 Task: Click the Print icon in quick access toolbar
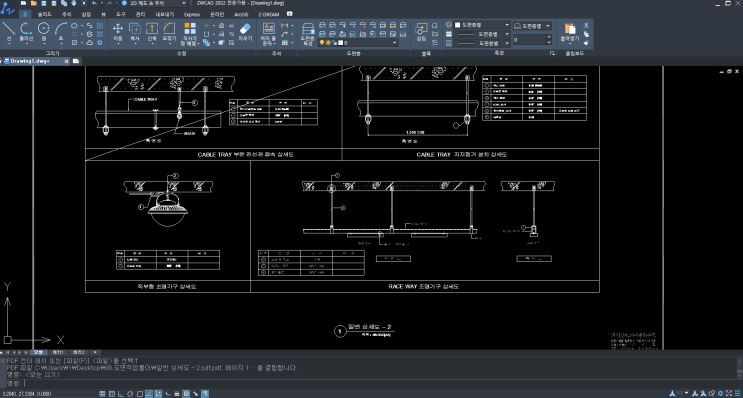tap(74, 3)
